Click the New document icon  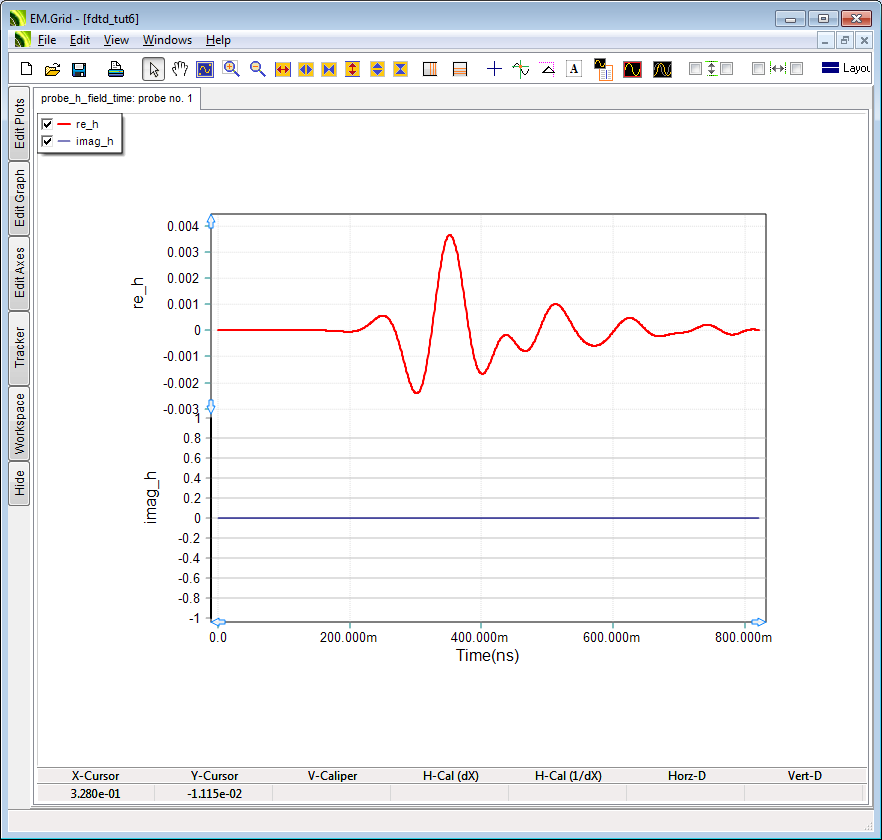(27, 69)
